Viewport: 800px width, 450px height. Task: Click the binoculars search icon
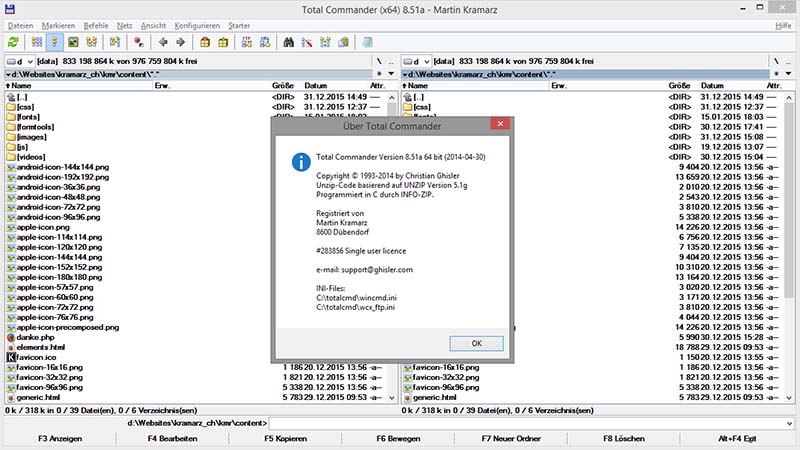pos(289,43)
